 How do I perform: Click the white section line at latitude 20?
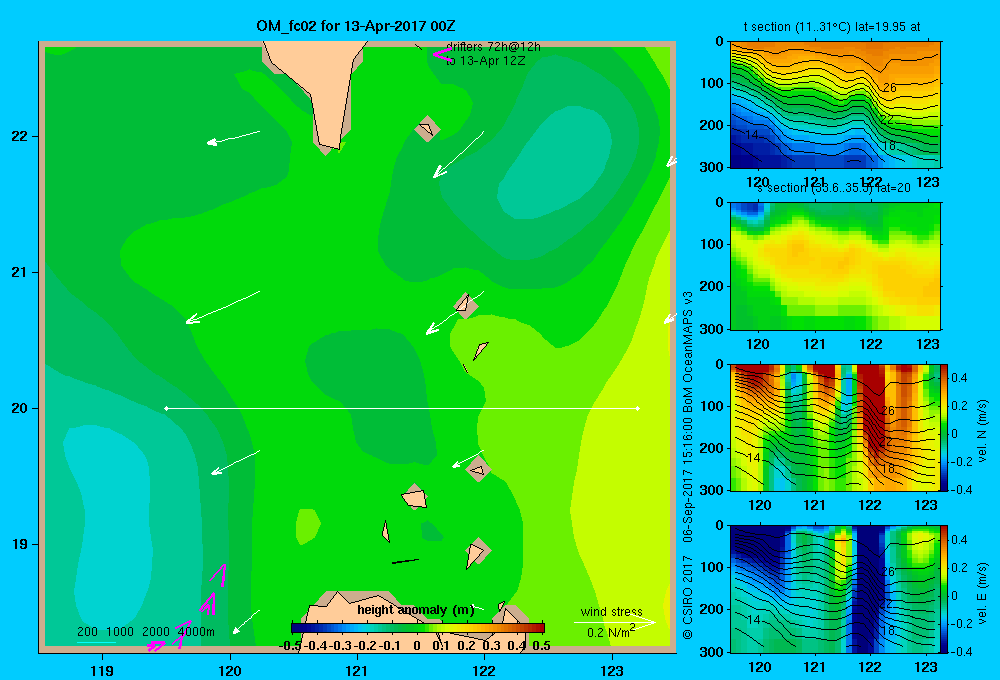point(402,408)
